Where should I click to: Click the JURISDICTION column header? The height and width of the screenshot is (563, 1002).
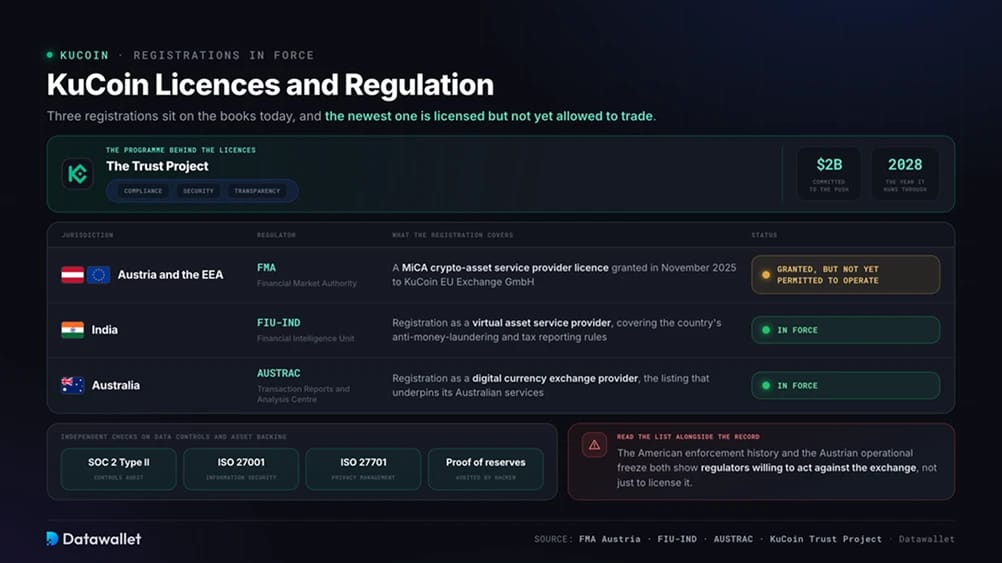click(x=88, y=235)
